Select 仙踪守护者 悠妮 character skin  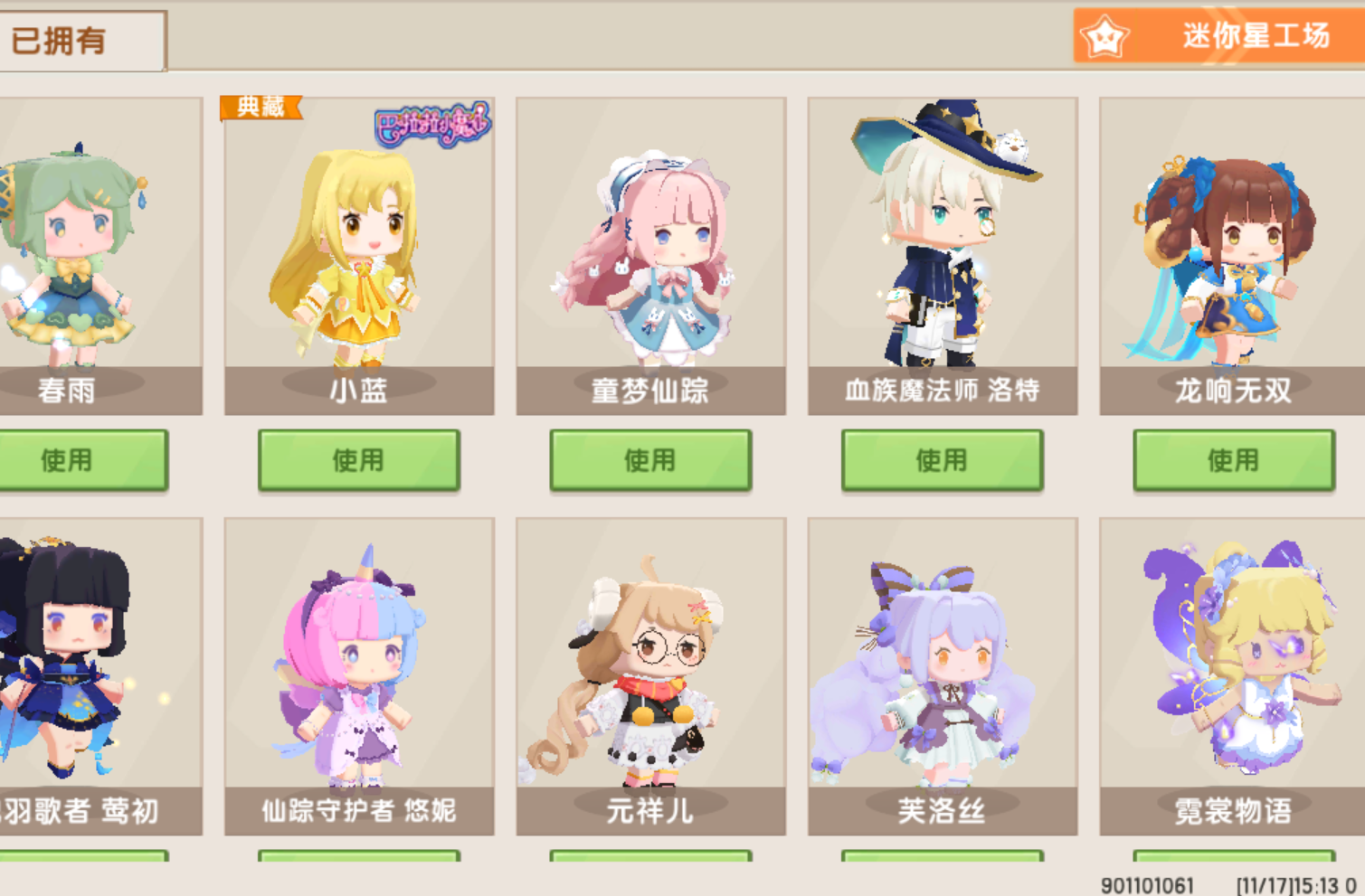(x=359, y=676)
